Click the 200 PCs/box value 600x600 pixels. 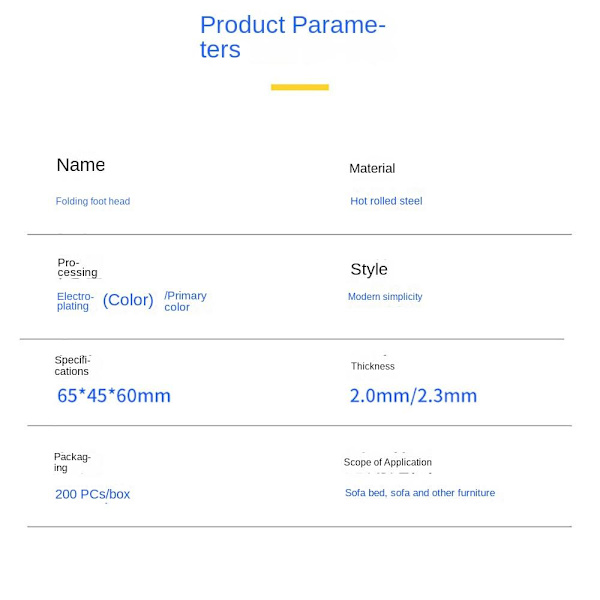point(92,494)
